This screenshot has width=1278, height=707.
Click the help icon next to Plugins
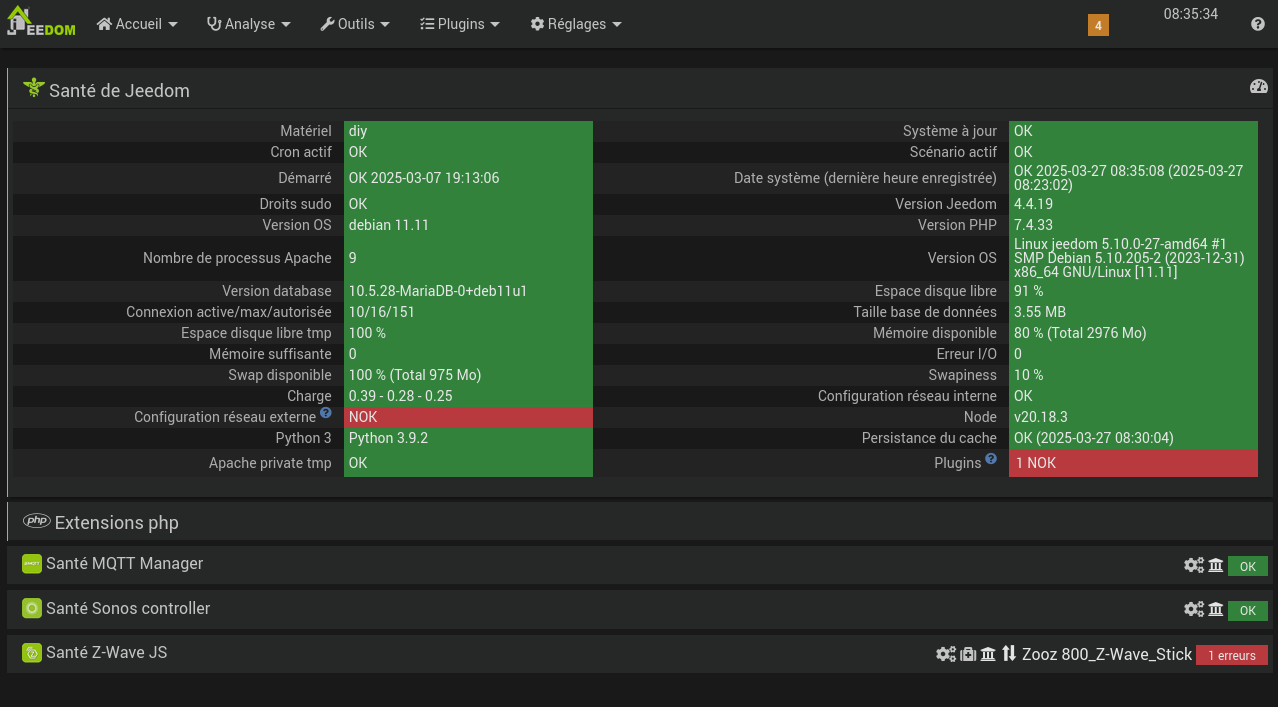(991, 459)
